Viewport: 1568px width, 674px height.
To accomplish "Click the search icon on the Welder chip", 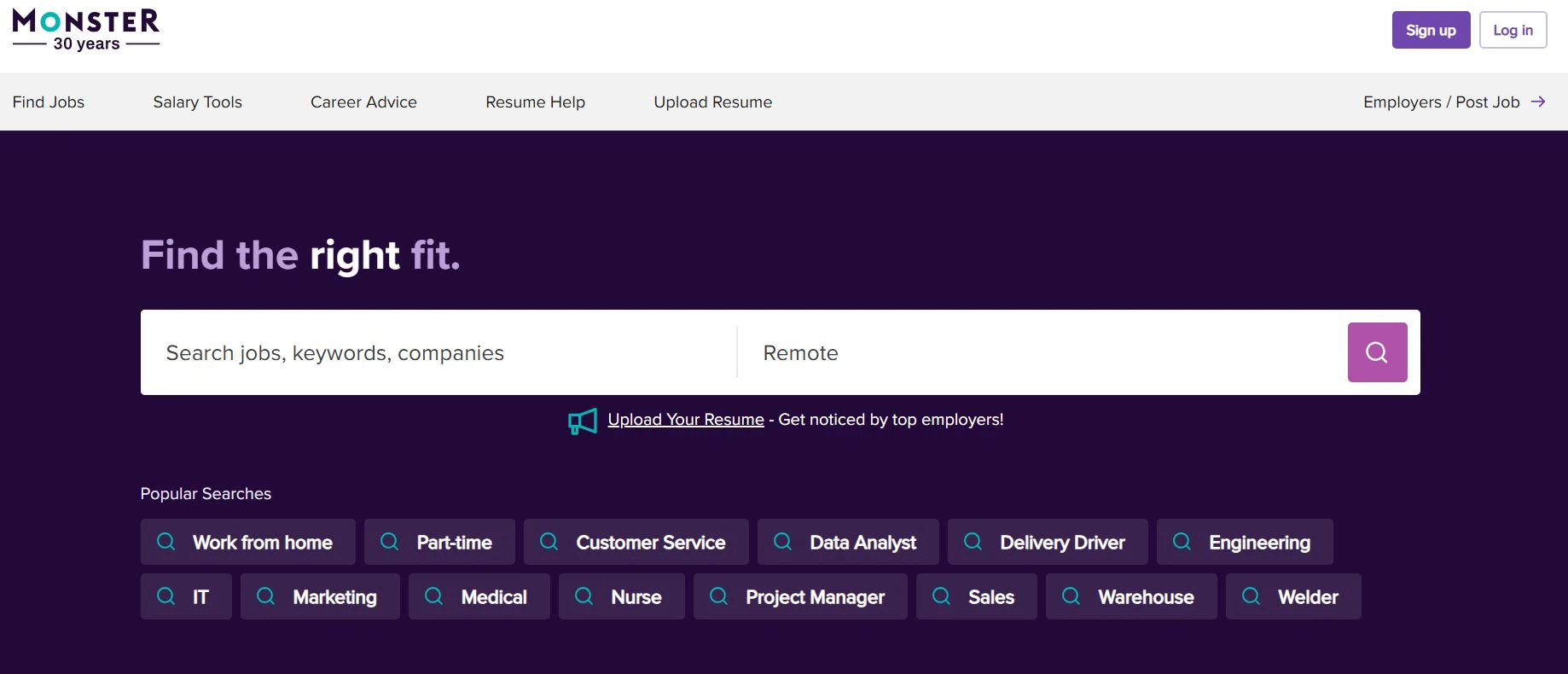I will (x=1251, y=596).
